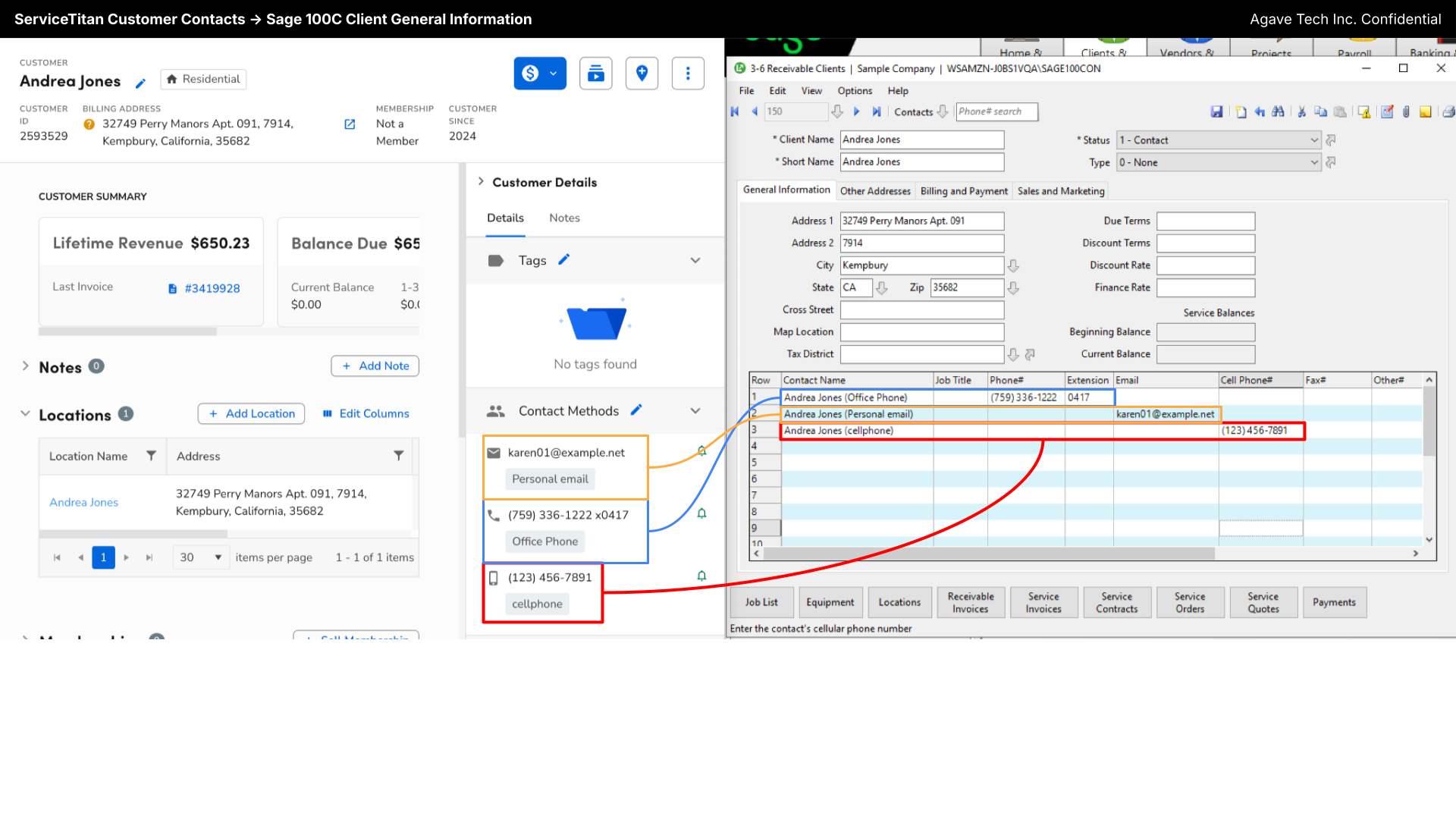Click the Copy icon in Sage toolbar

1321,112
